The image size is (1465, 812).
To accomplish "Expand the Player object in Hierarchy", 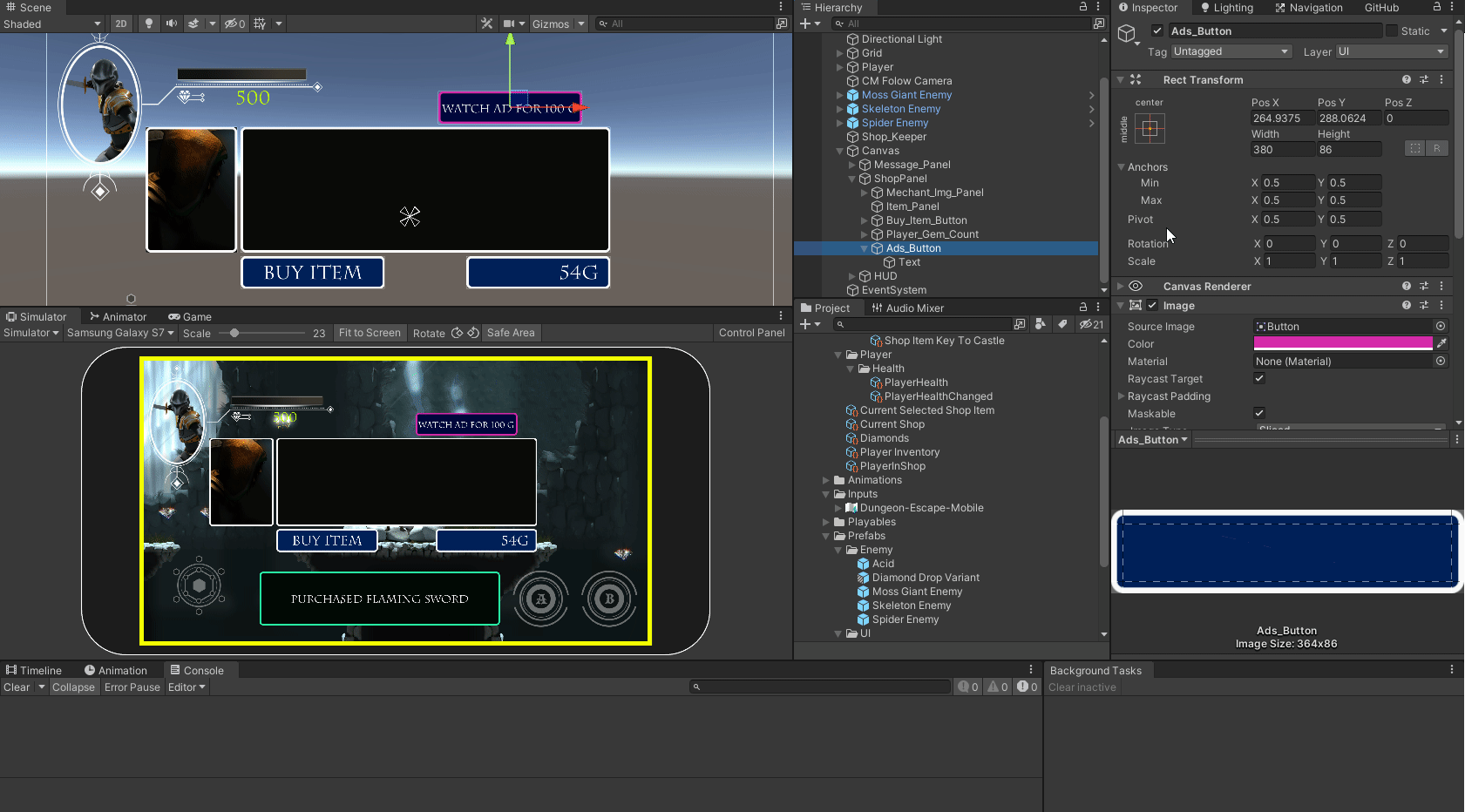I will (840, 67).
